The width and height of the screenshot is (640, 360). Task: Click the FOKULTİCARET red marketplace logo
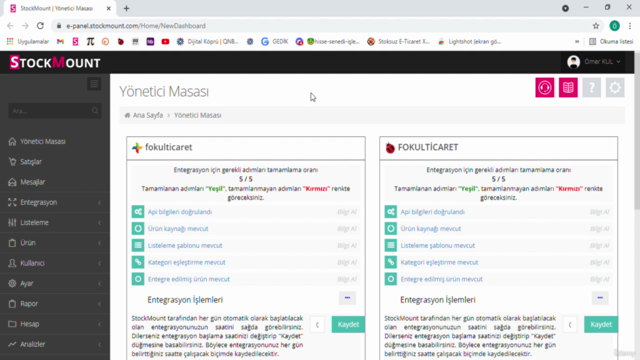390,148
